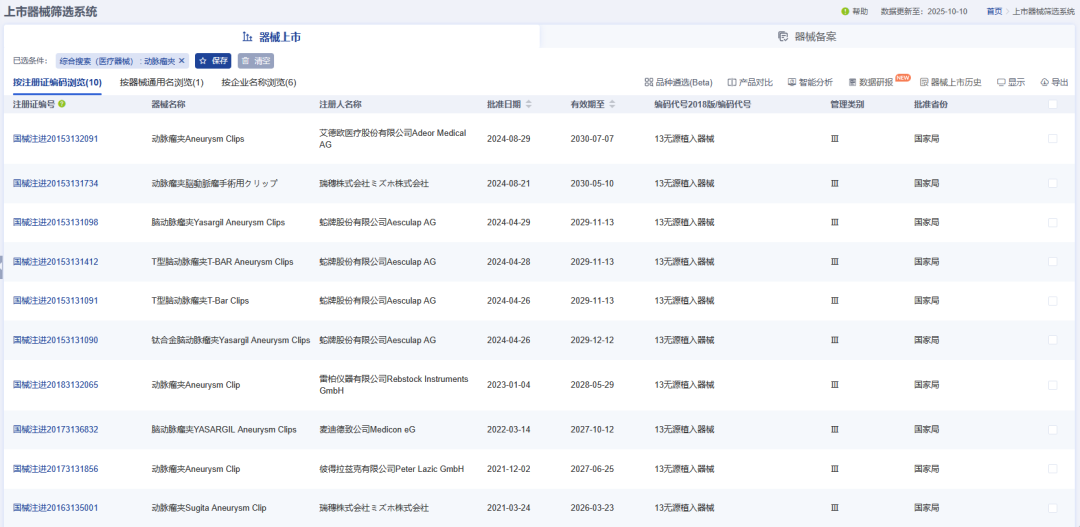Go to 首页 breadcrumb link
This screenshot has width=1080, height=527.
[x=994, y=11]
